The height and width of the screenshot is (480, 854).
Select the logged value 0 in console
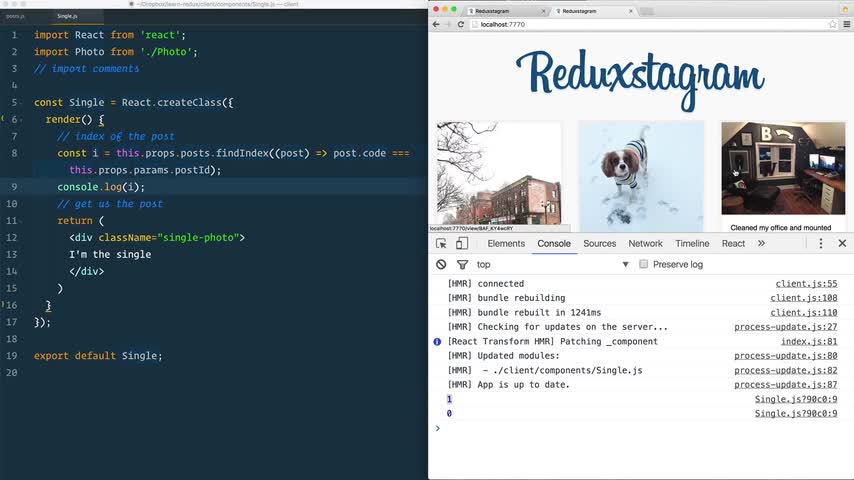449,414
